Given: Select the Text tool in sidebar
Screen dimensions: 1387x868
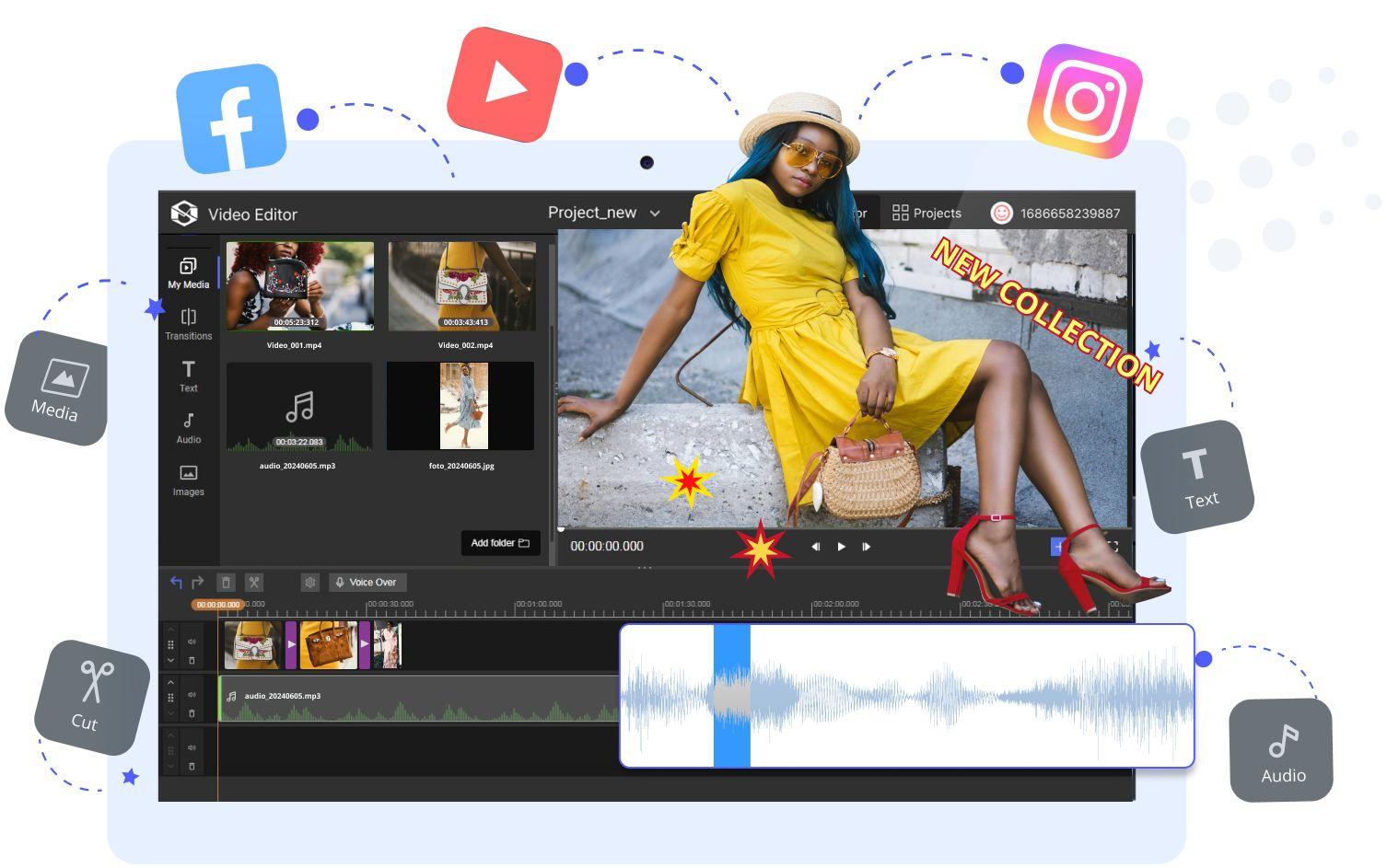Looking at the screenshot, I should coord(188,376).
